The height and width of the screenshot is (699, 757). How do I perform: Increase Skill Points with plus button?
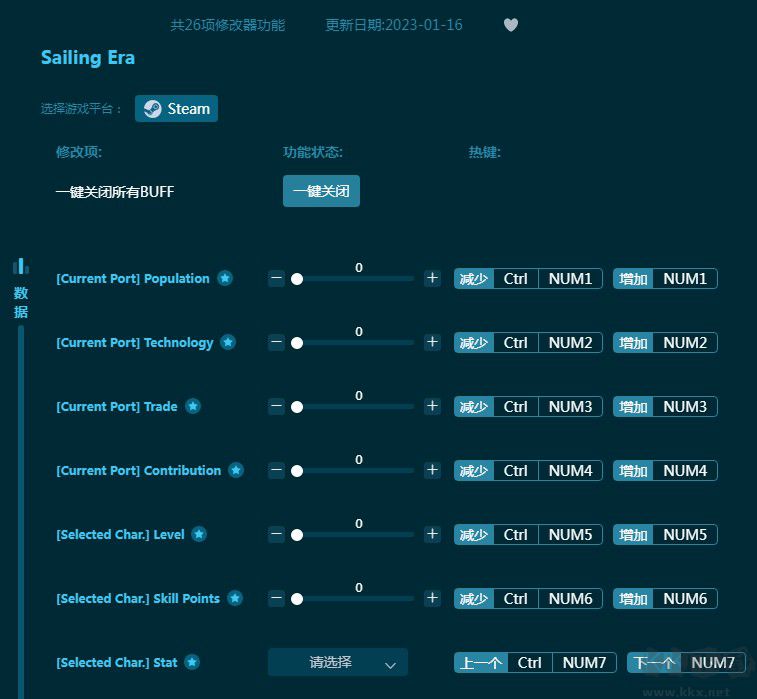point(432,598)
